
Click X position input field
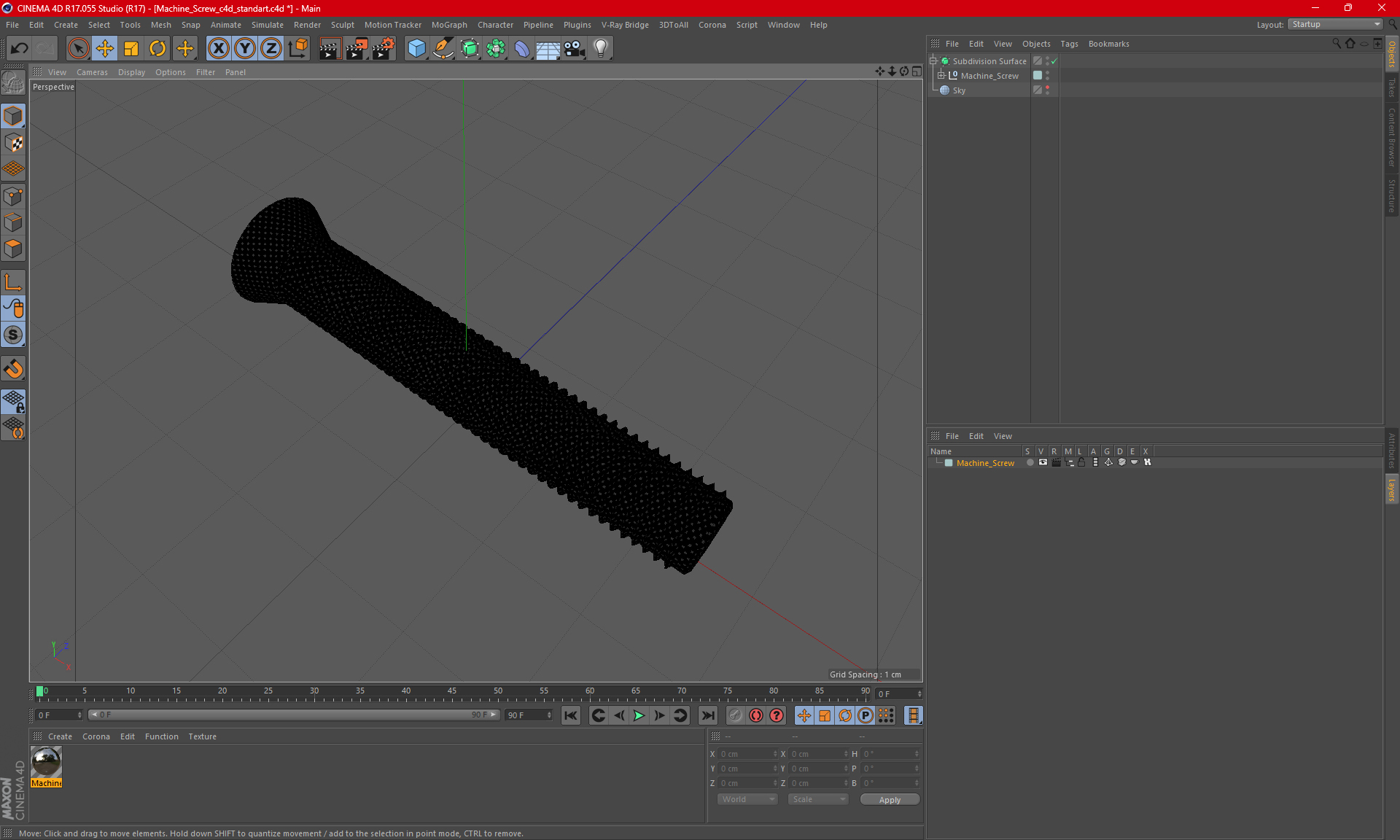click(747, 754)
